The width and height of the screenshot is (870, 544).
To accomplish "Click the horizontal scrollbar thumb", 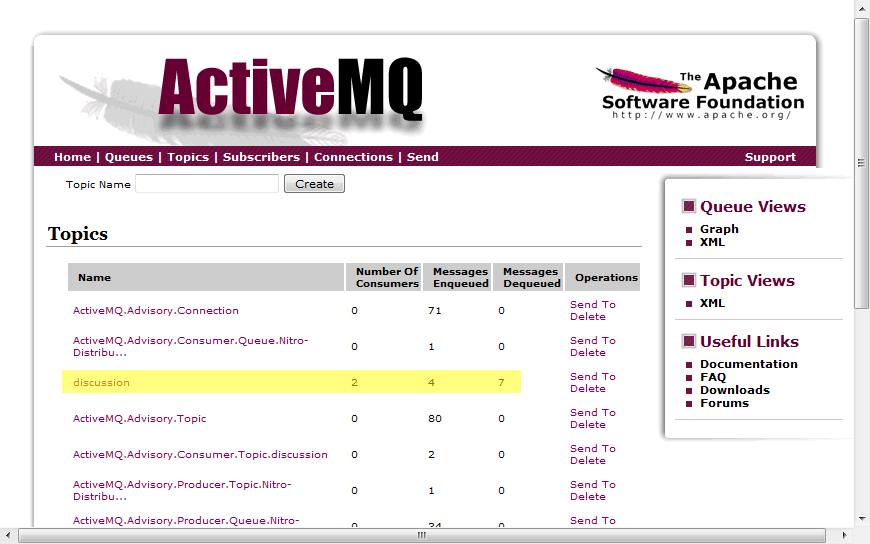I will [422, 535].
